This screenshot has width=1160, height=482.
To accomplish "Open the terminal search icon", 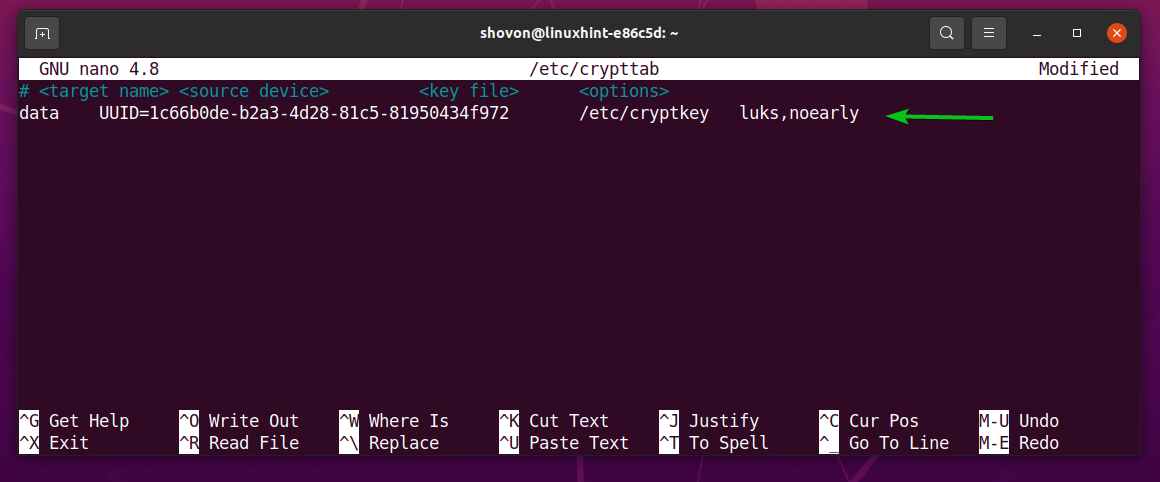I will pos(945,33).
